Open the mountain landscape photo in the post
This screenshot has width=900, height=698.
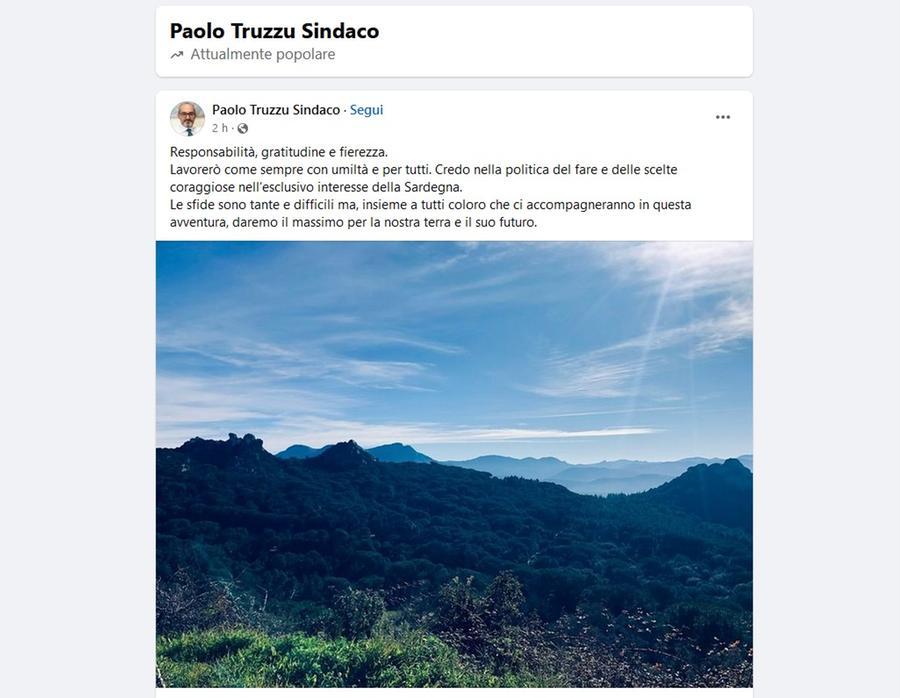click(454, 465)
